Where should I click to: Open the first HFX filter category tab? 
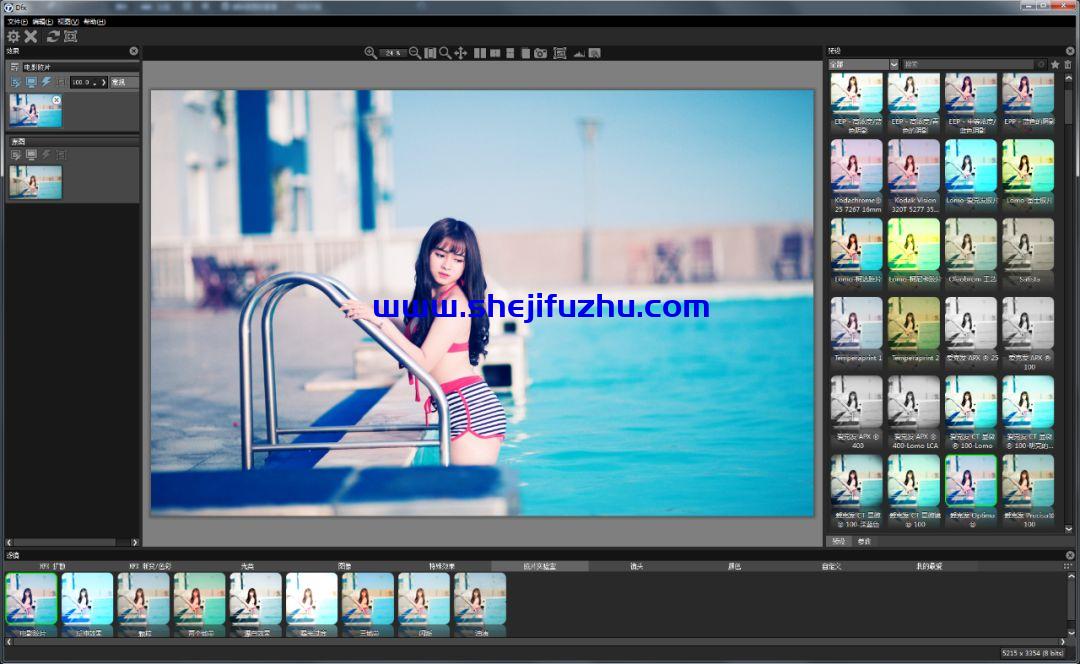52,566
